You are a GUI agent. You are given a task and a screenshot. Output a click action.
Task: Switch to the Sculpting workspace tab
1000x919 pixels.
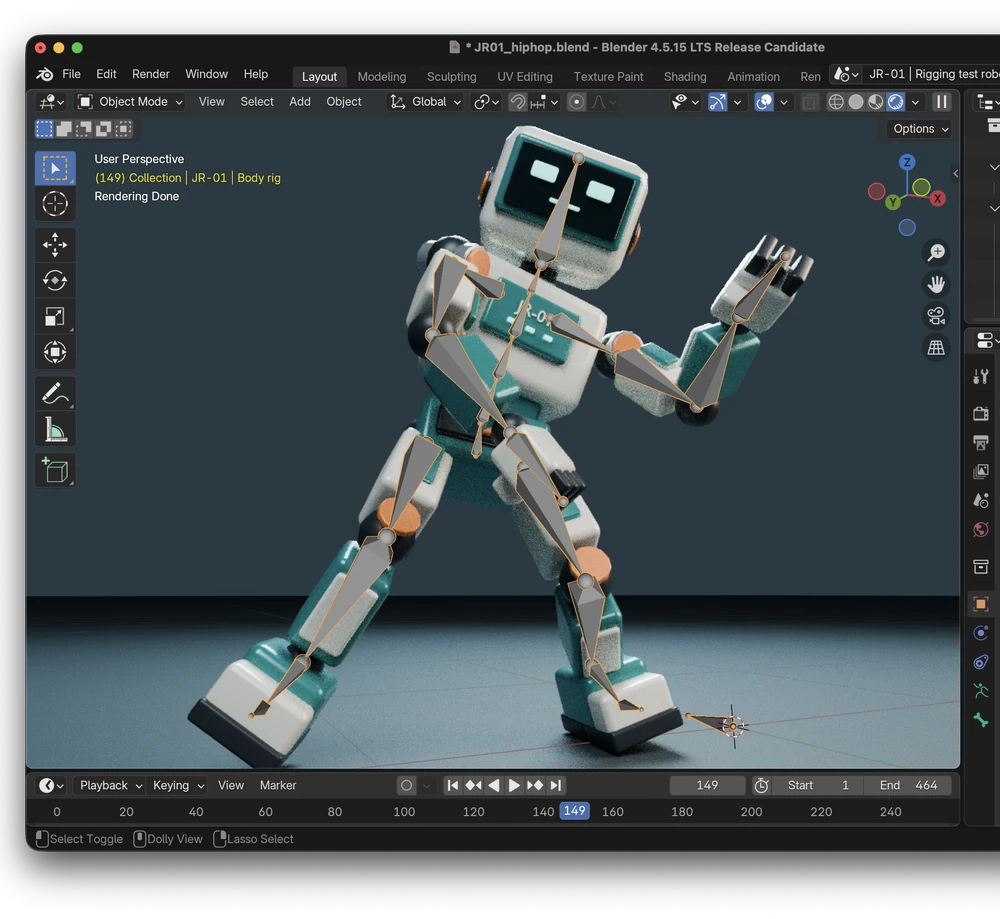(x=452, y=77)
